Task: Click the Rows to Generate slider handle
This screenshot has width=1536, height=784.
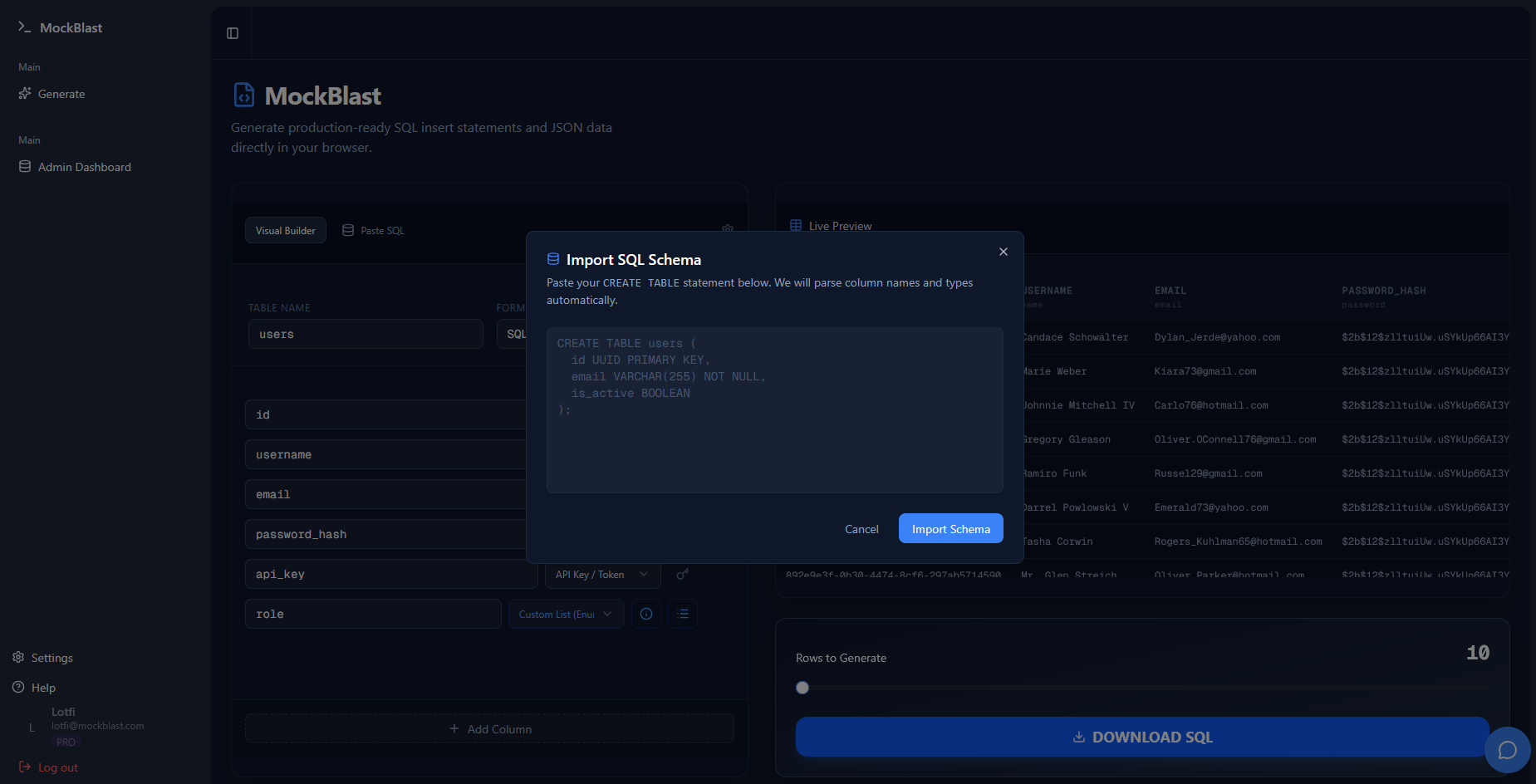Action: tap(802, 688)
